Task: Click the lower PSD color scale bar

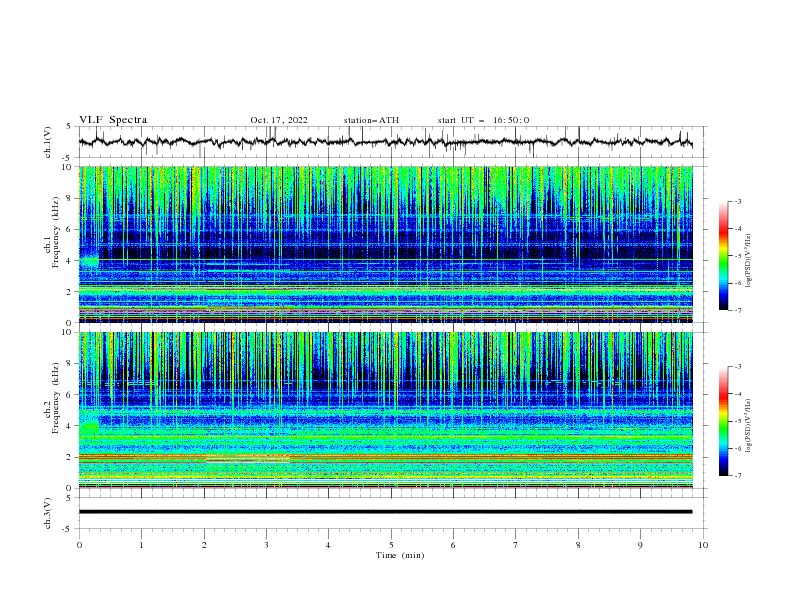Action: 723,421
